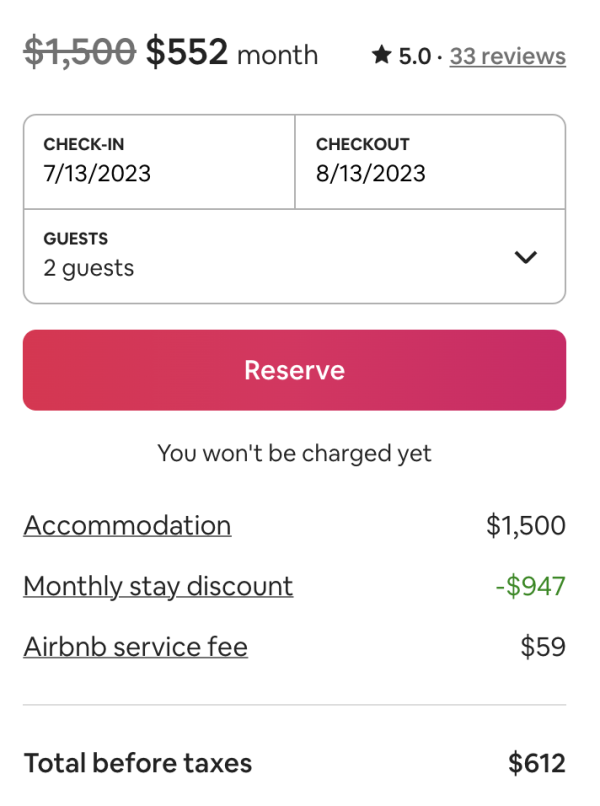Click the green -$947 discount amount
The height and width of the screenshot is (806, 600).
point(530,586)
